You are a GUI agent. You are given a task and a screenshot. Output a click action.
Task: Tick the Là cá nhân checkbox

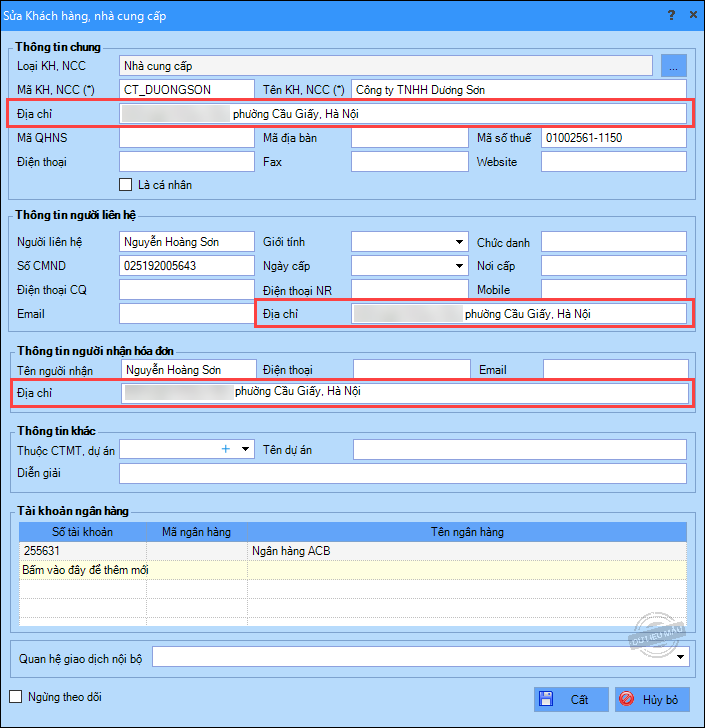tap(125, 185)
